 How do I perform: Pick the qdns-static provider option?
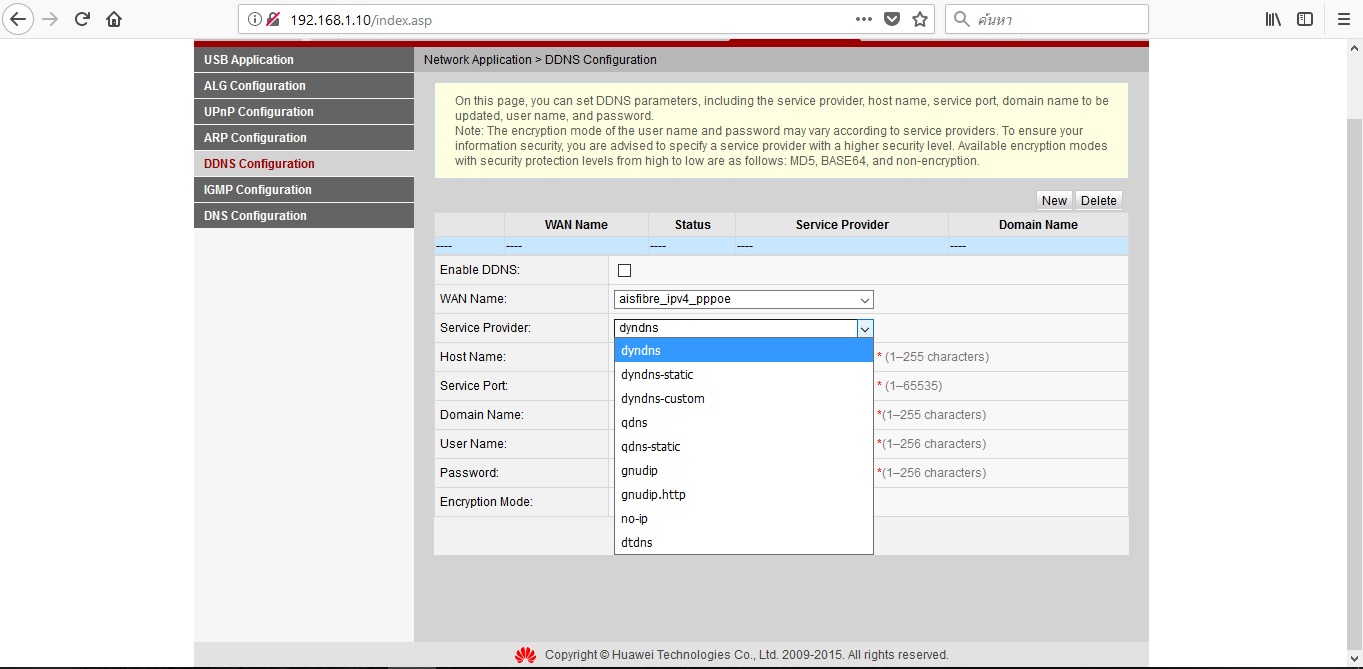point(650,447)
